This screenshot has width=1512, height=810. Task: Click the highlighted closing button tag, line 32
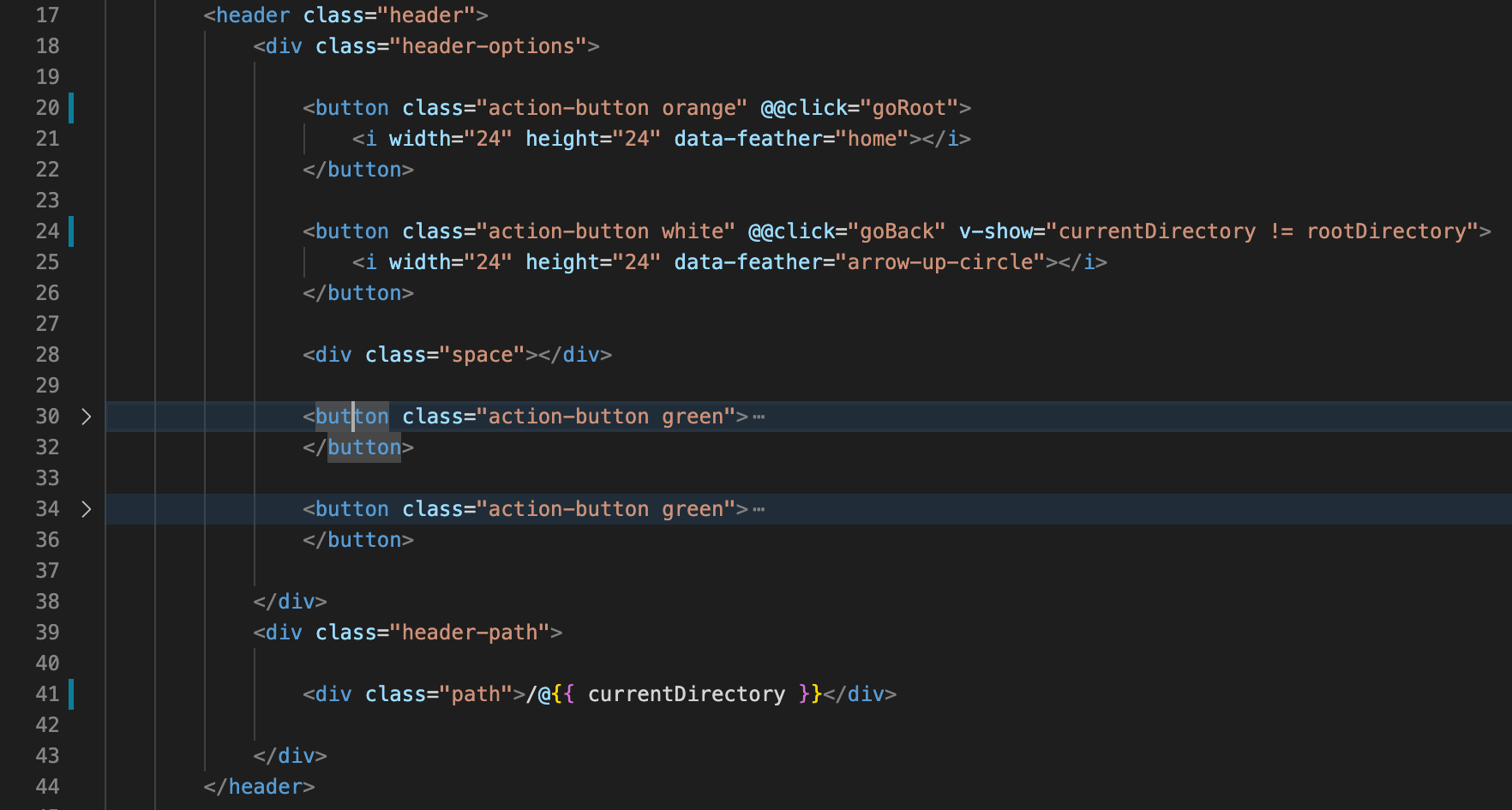pos(363,447)
